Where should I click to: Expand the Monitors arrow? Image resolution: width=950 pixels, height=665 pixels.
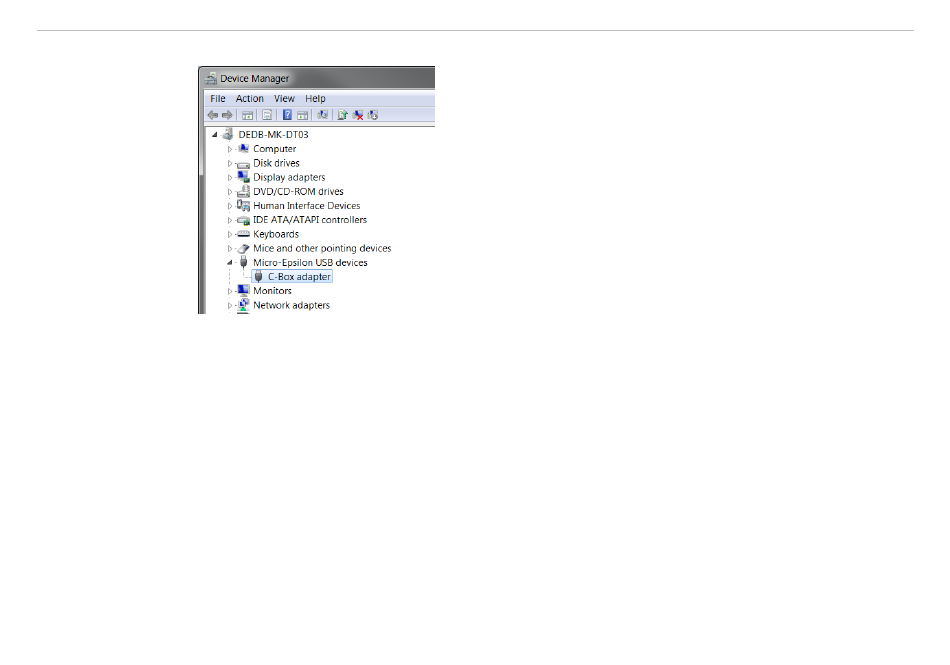tap(230, 291)
